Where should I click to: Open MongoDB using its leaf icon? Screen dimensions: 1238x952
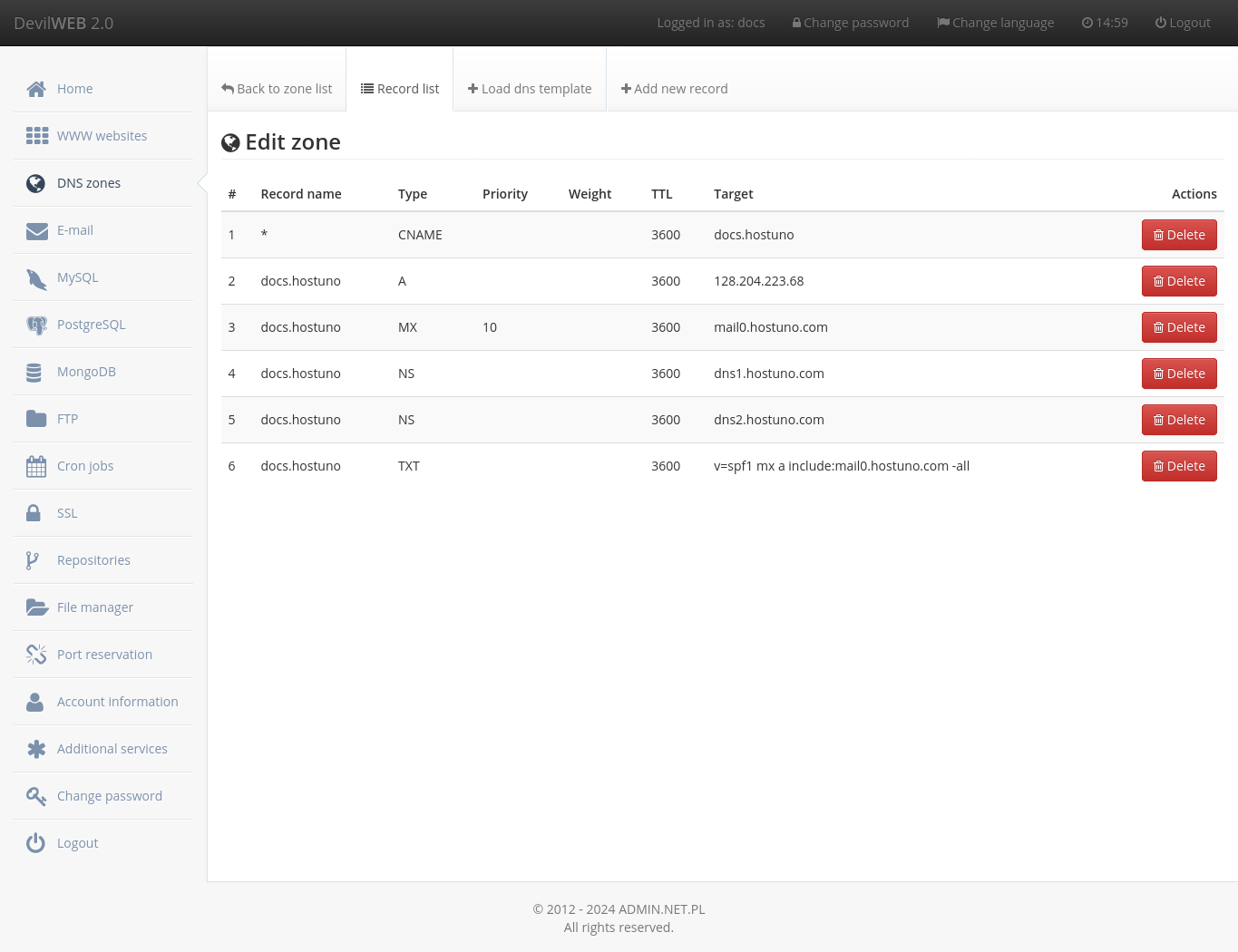36,371
